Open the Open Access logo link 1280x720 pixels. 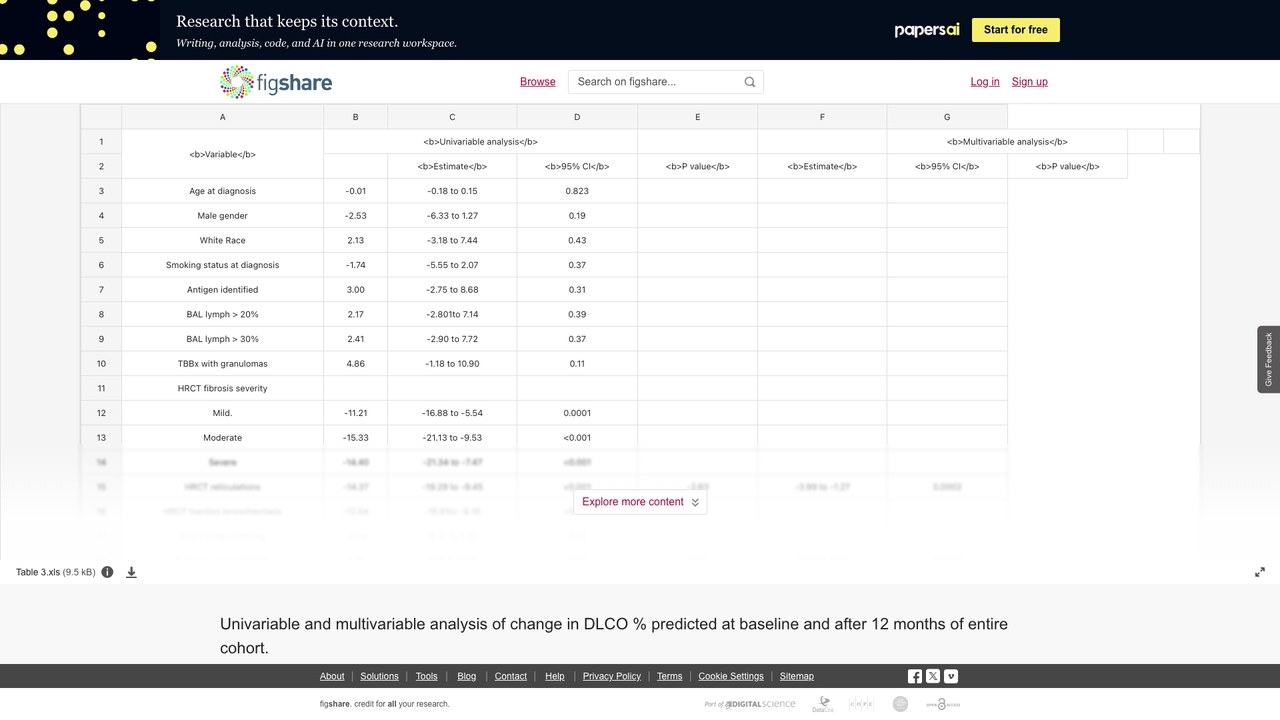pos(942,704)
